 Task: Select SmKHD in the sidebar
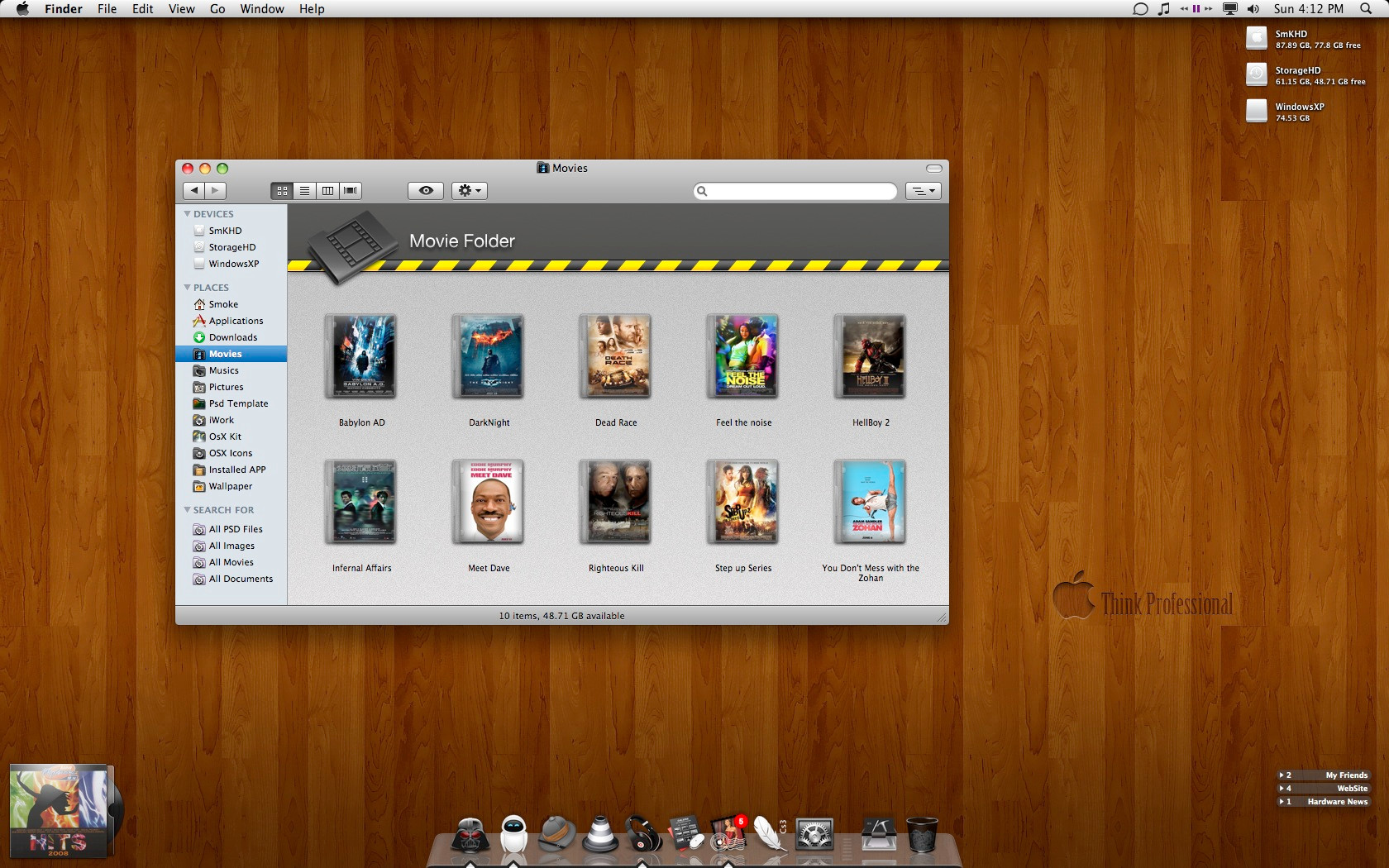(x=231, y=231)
